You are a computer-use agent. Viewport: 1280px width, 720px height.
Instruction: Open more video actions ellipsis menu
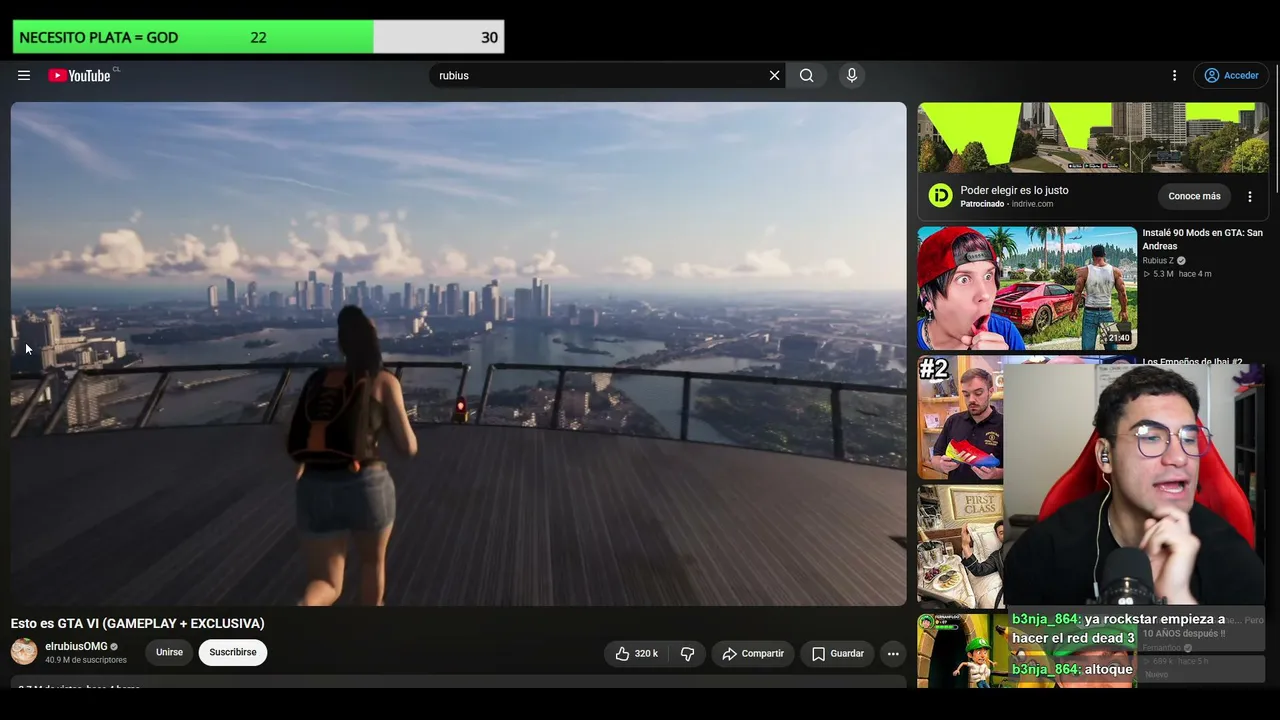pos(893,653)
